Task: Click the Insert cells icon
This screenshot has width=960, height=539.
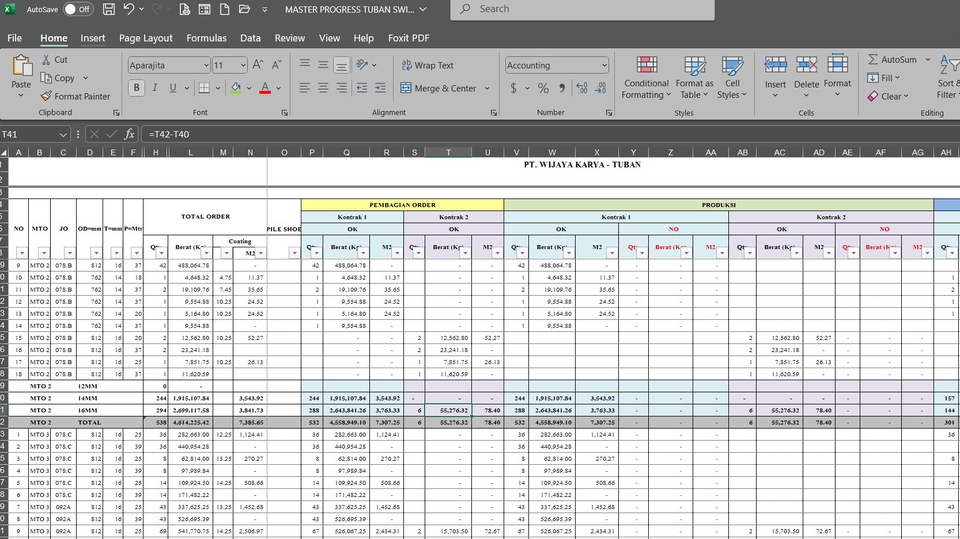Action: tap(775, 64)
